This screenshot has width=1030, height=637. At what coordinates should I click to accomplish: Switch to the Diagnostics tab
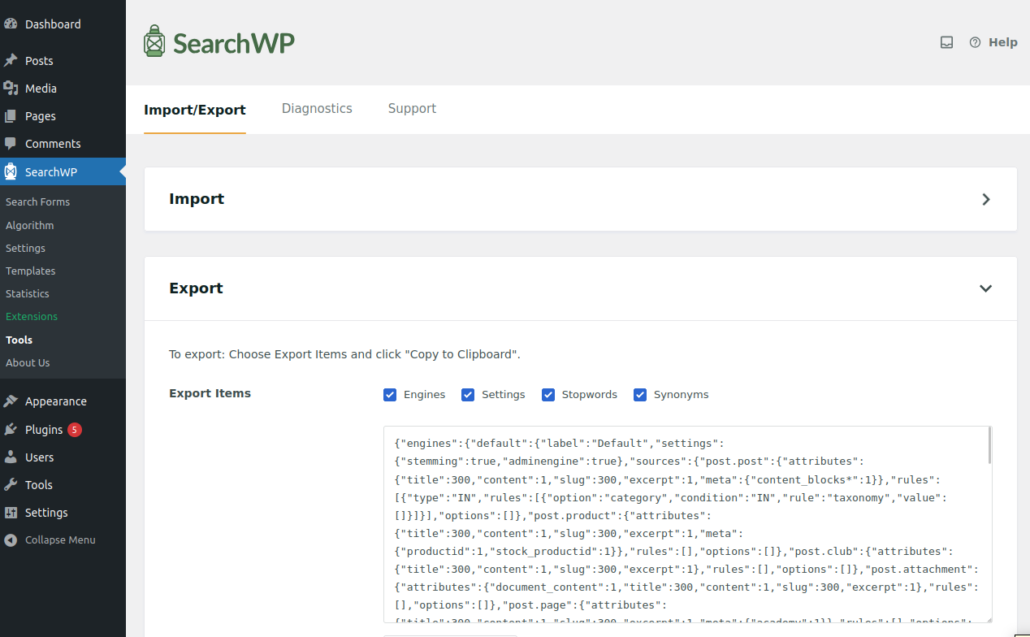317,109
